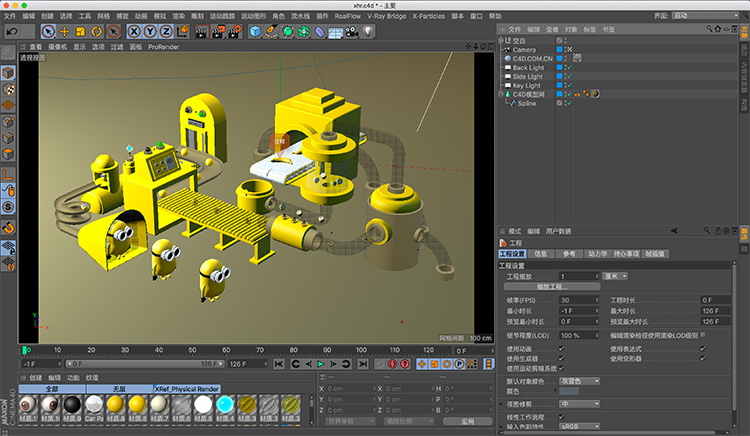This screenshot has width=750, height=436.
Task: Toggle the Z axis lock
Action: [166, 32]
